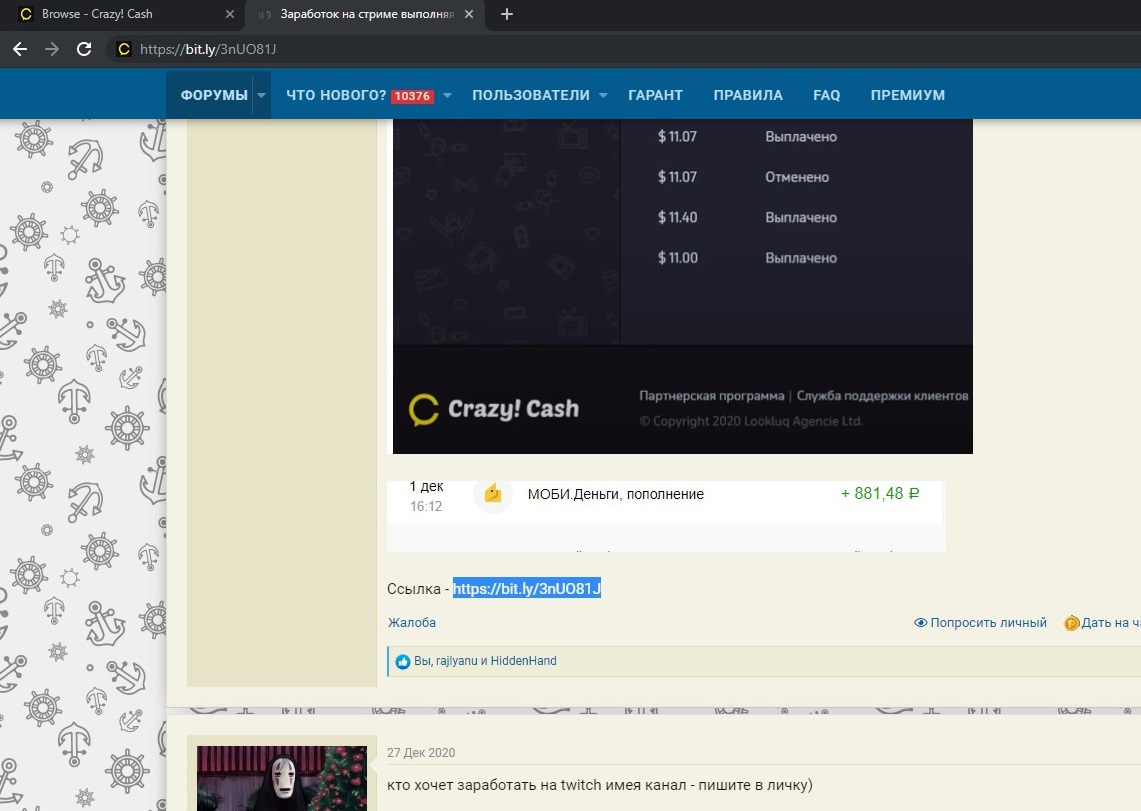The image size is (1141, 811).
Task: Expand the ФОРУМЫ dropdown arrow
Action: pos(261,95)
